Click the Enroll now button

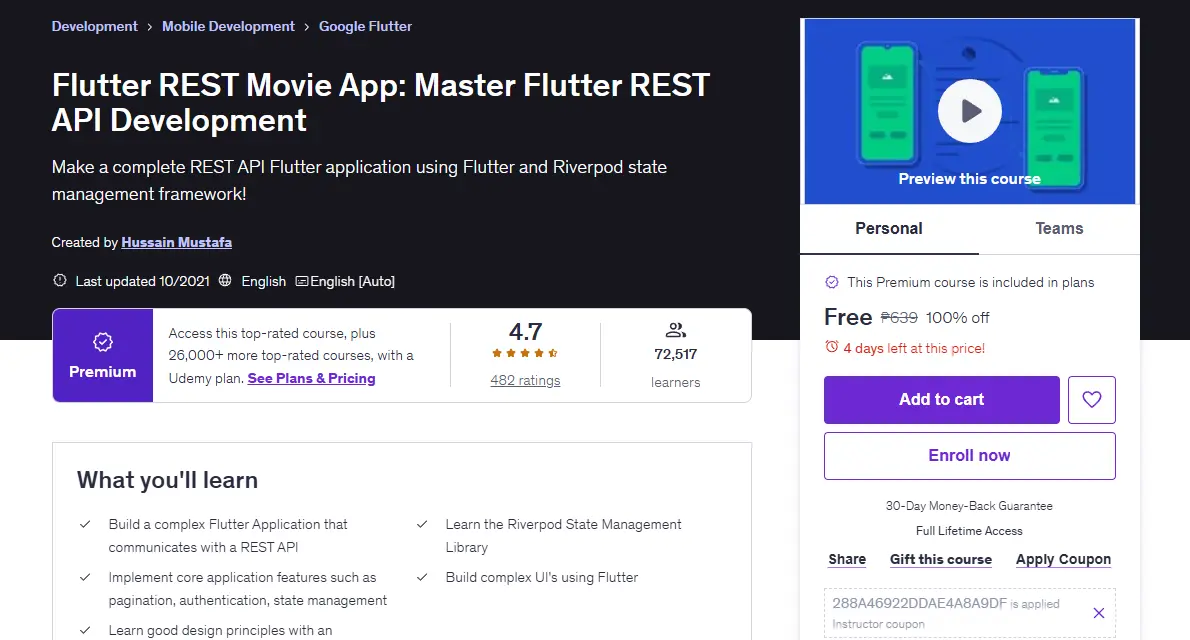[969, 456]
